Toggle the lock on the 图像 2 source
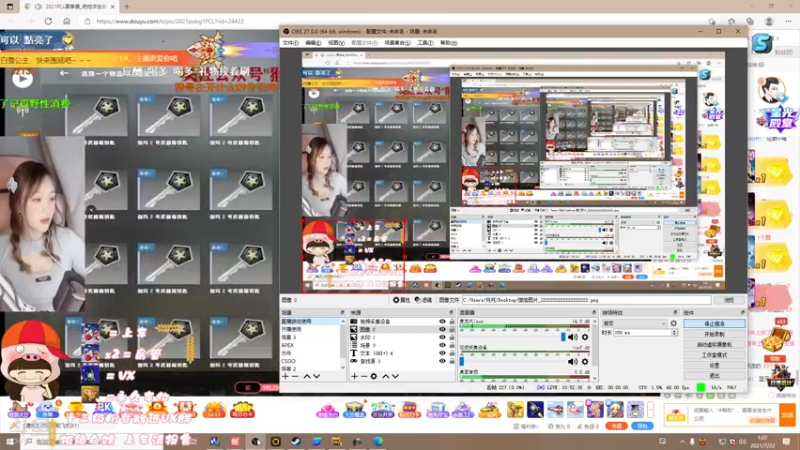 pyautogui.click(x=452, y=330)
